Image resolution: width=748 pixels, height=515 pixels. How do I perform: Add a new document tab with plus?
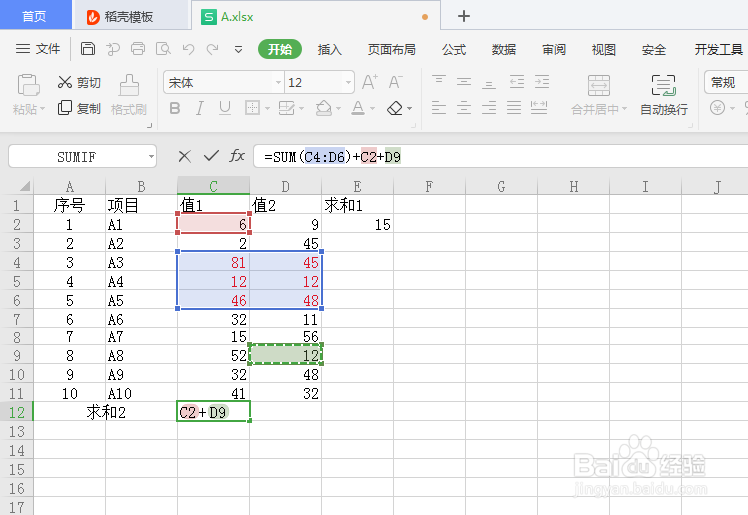coord(464,16)
